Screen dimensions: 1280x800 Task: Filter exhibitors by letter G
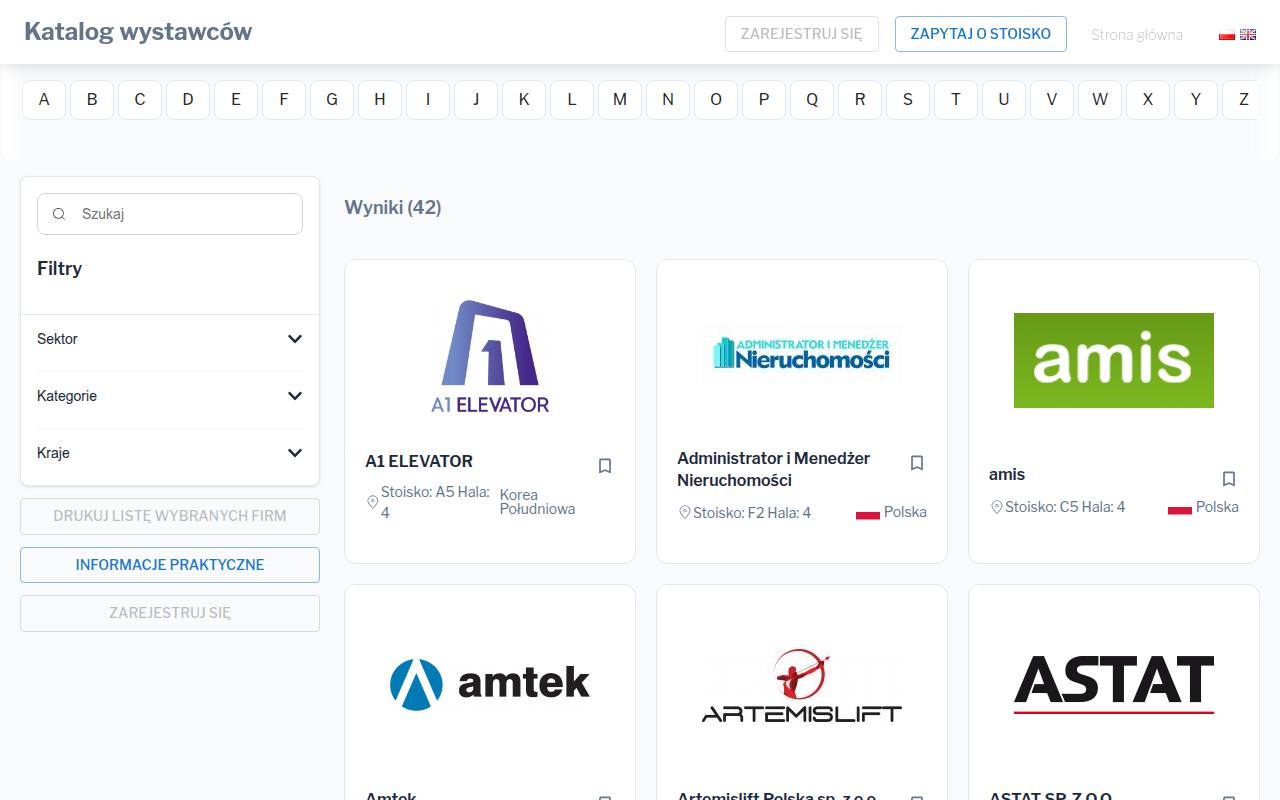click(x=332, y=100)
